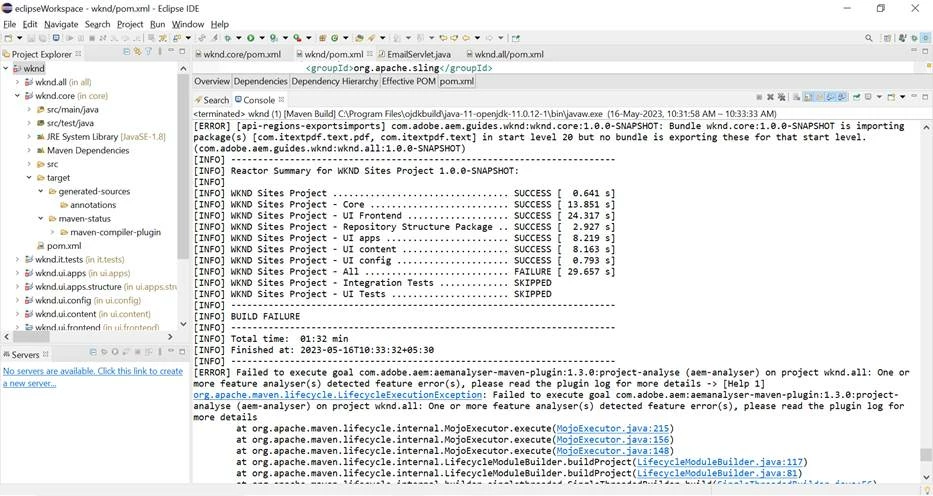This screenshot has height=496, width=933.
Task: Toggle Scroll Lock in Console toolbar
Action: (807, 96)
